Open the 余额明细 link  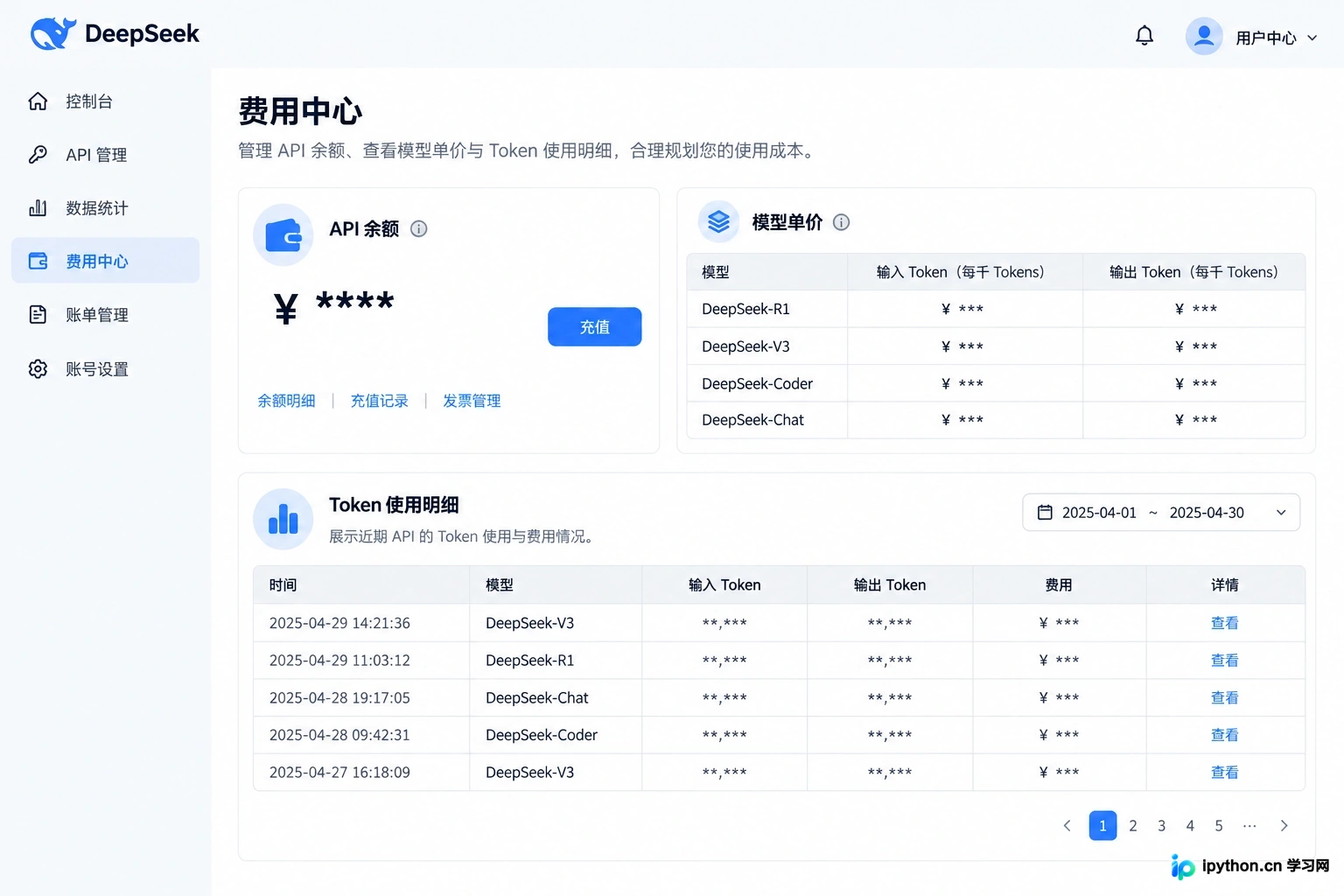coord(286,401)
